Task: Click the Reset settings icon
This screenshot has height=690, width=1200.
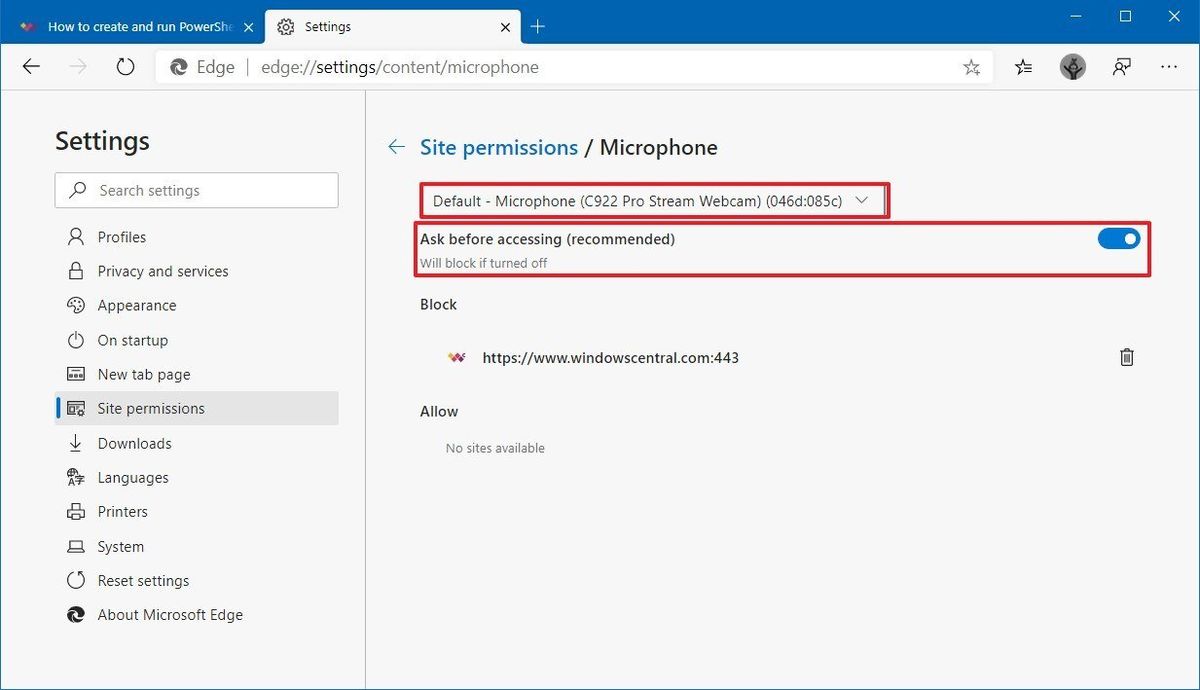Action: point(76,580)
